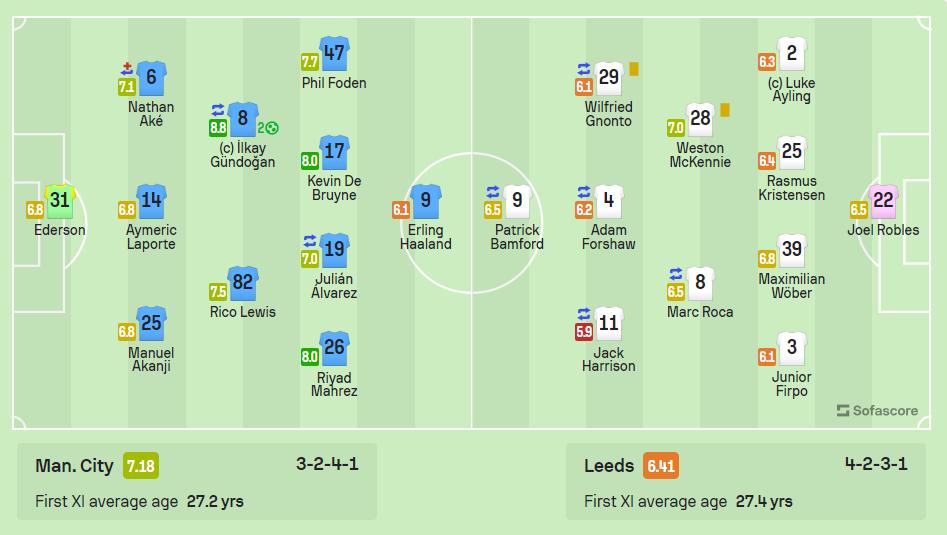This screenshot has height=535, width=947.
Task: Click Julián Álvarez substitution arrows icon
Action: coord(310,241)
